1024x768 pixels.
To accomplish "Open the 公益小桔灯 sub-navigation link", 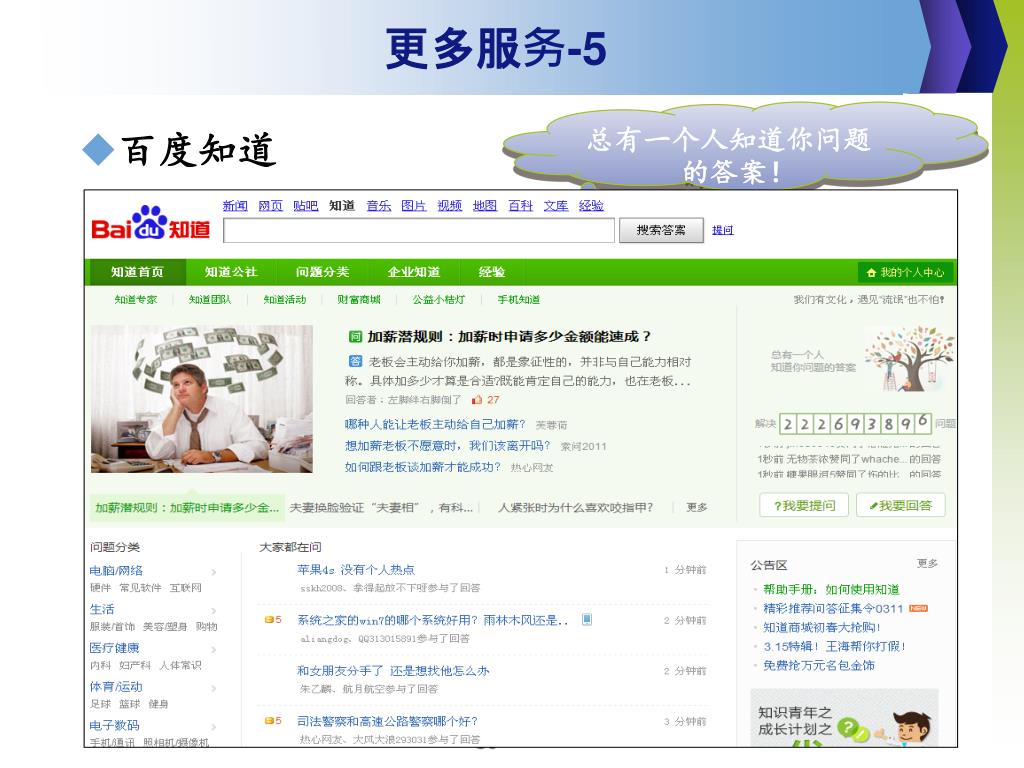I will (439, 300).
